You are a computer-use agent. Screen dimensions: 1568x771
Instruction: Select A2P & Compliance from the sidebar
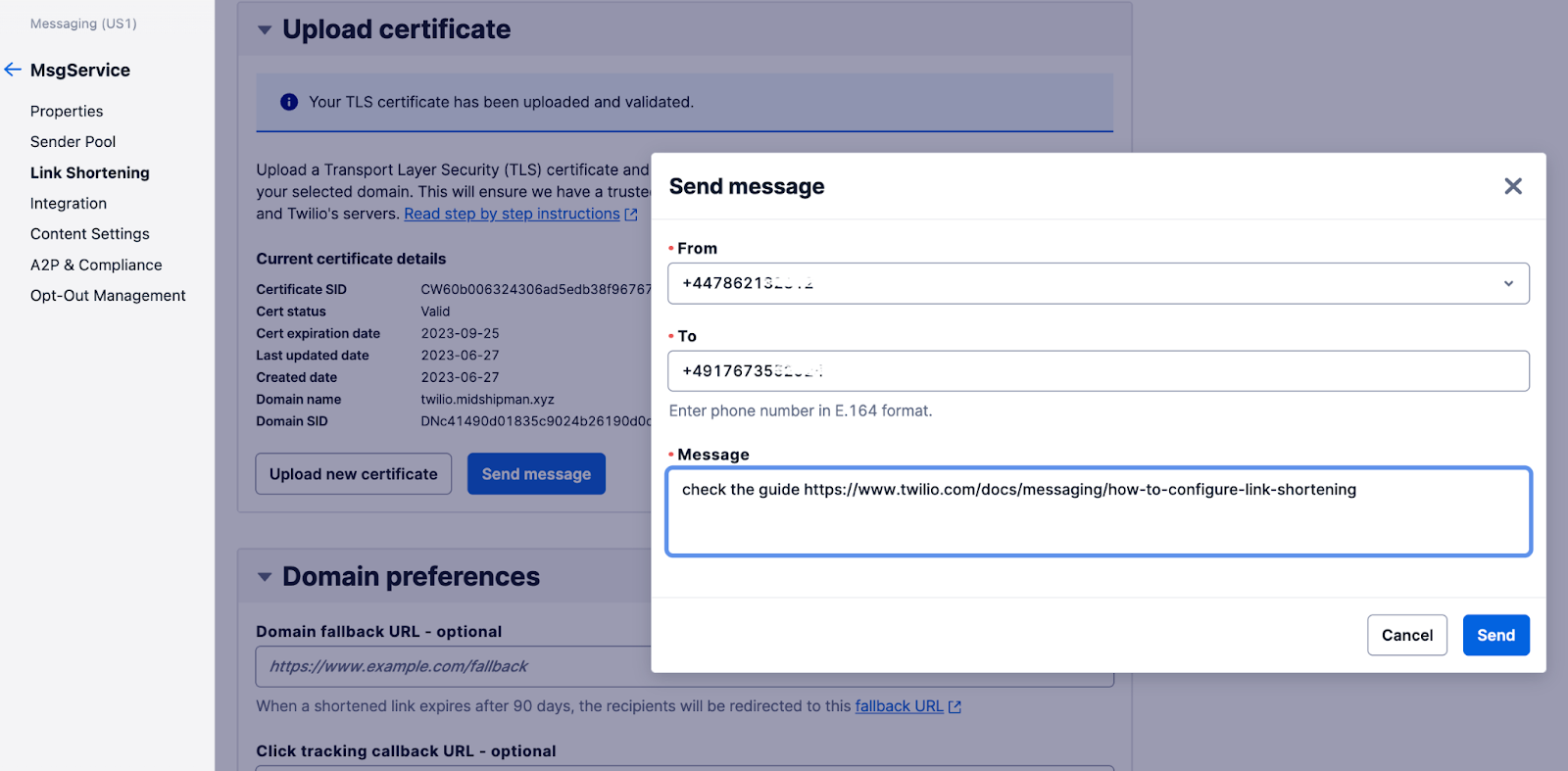(x=95, y=265)
